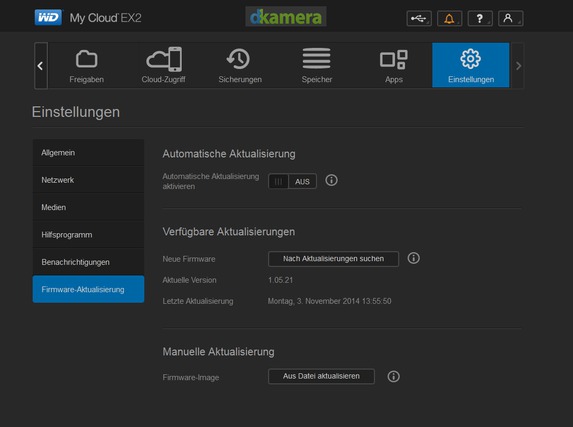
Task: Open Benachrichtigungen settings in sidebar
Action: (88, 262)
